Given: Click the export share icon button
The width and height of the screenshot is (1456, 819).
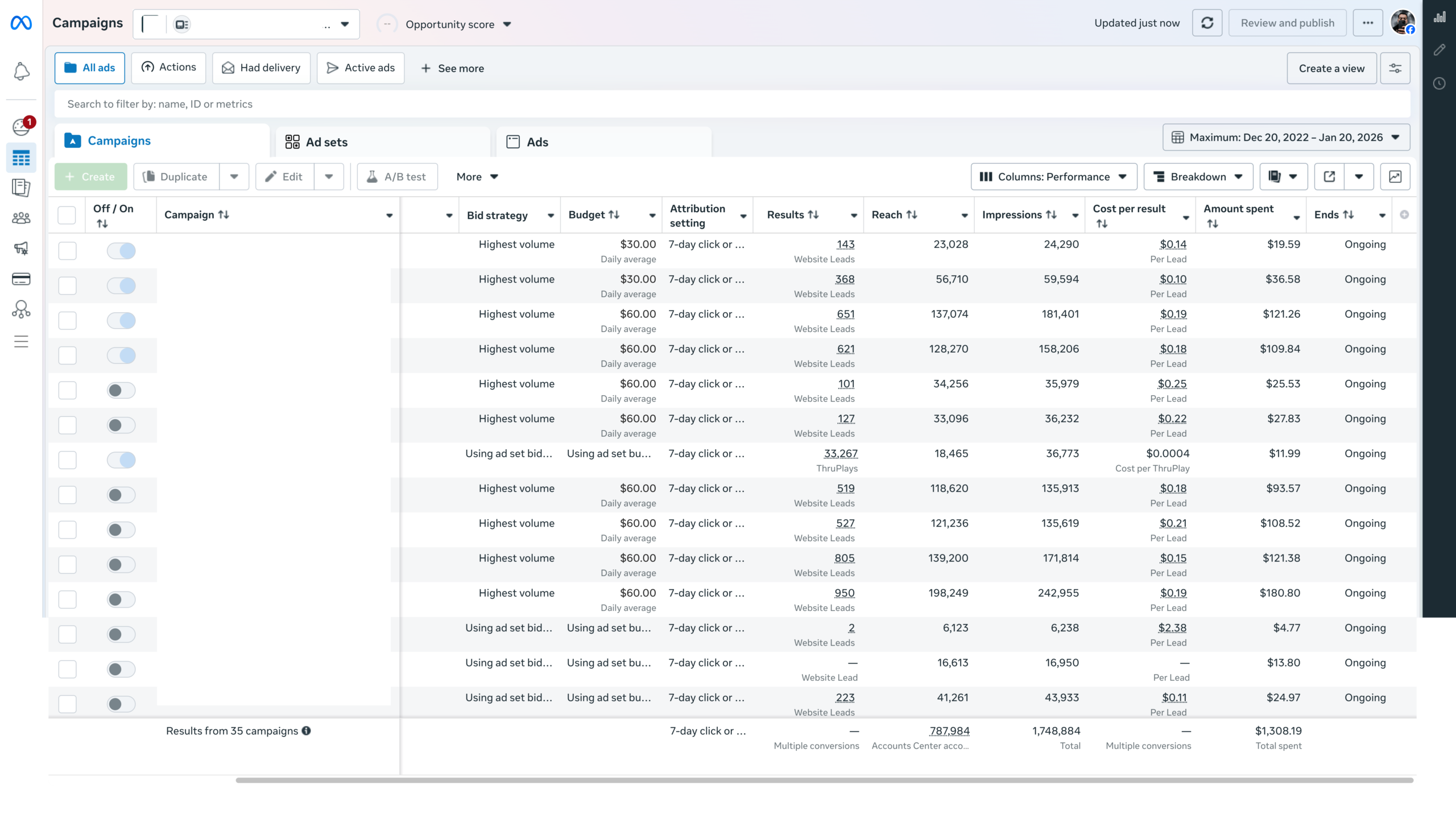Looking at the screenshot, I should tap(1329, 177).
